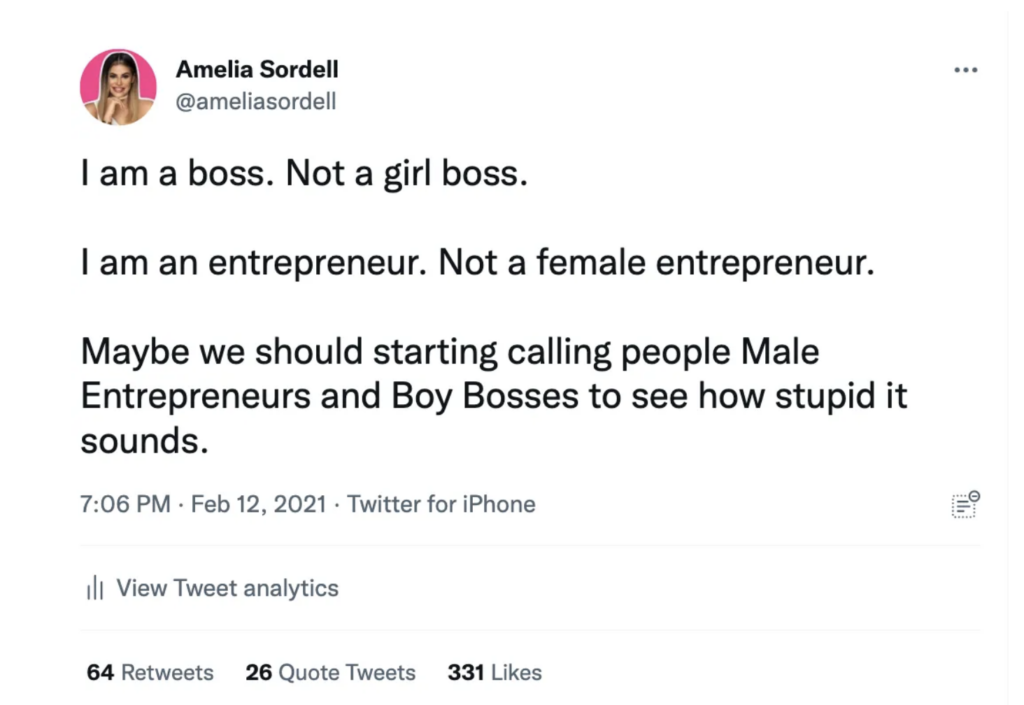Screen dimensions: 1024x705
Task: Open the tweet's three-dot more options menu
Action: [964, 71]
